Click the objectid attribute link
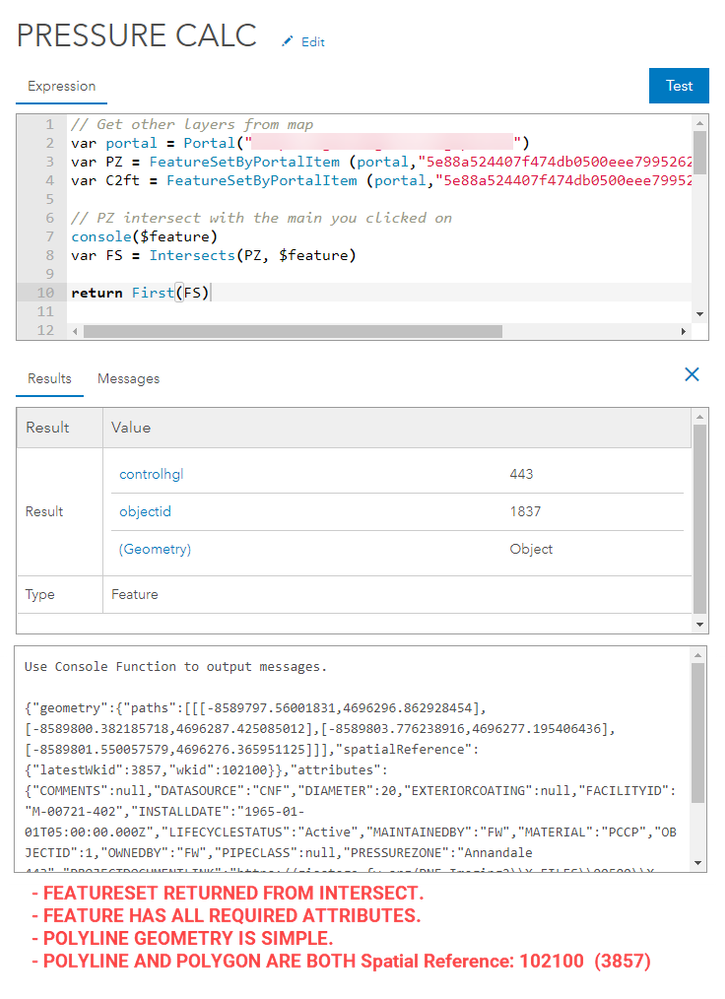Screen dimensions: 725x999 [x=145, y=511]
